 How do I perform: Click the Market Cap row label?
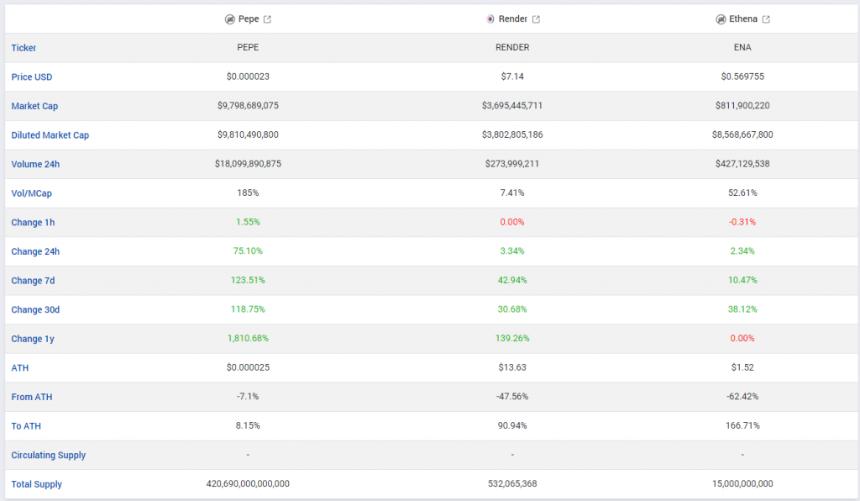pyautogui.click(x=35, y=106)
